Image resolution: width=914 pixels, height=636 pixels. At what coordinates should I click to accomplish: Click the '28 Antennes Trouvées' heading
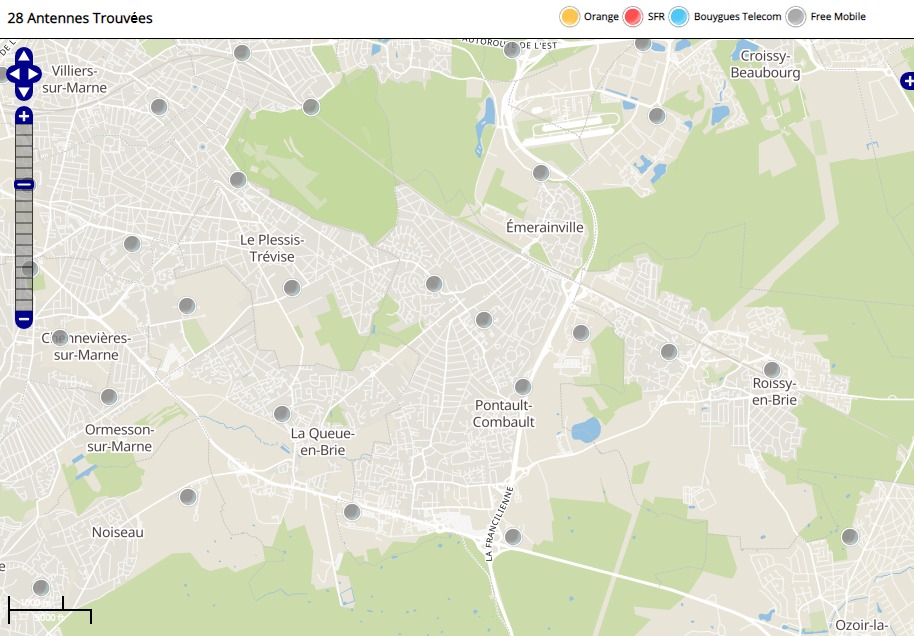point(80,18)
